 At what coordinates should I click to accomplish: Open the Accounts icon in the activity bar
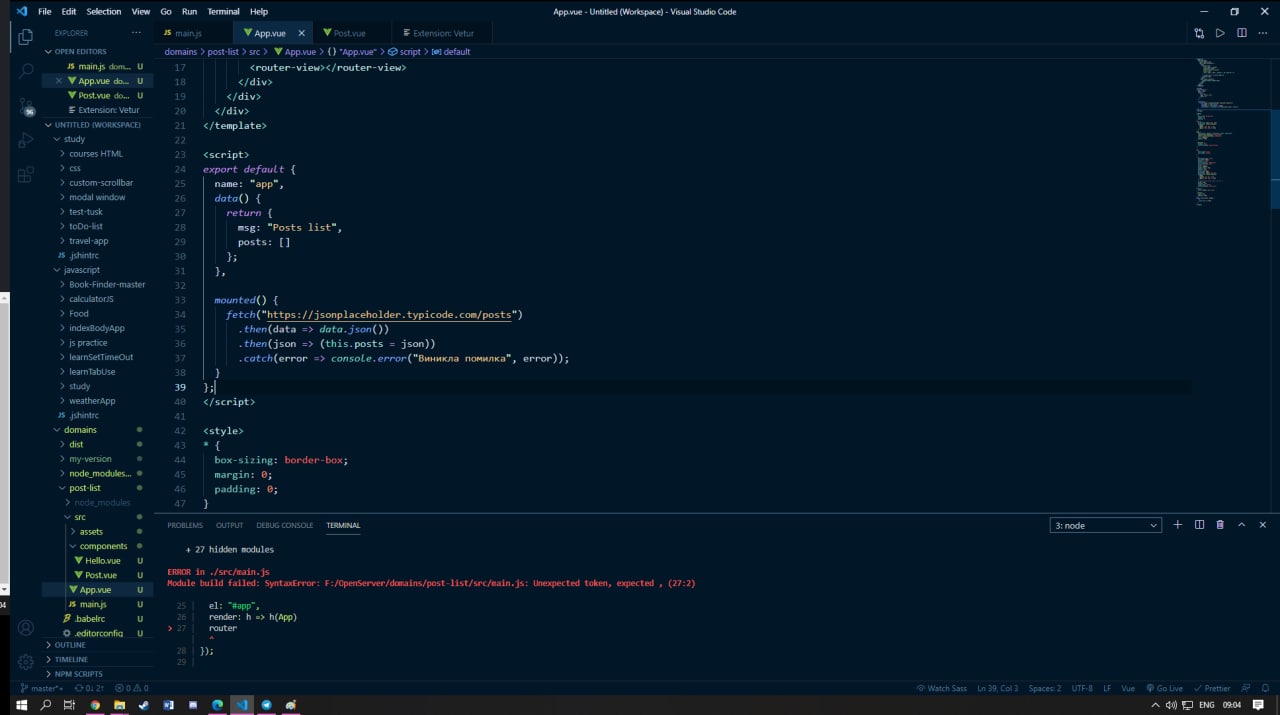point(26,628)
